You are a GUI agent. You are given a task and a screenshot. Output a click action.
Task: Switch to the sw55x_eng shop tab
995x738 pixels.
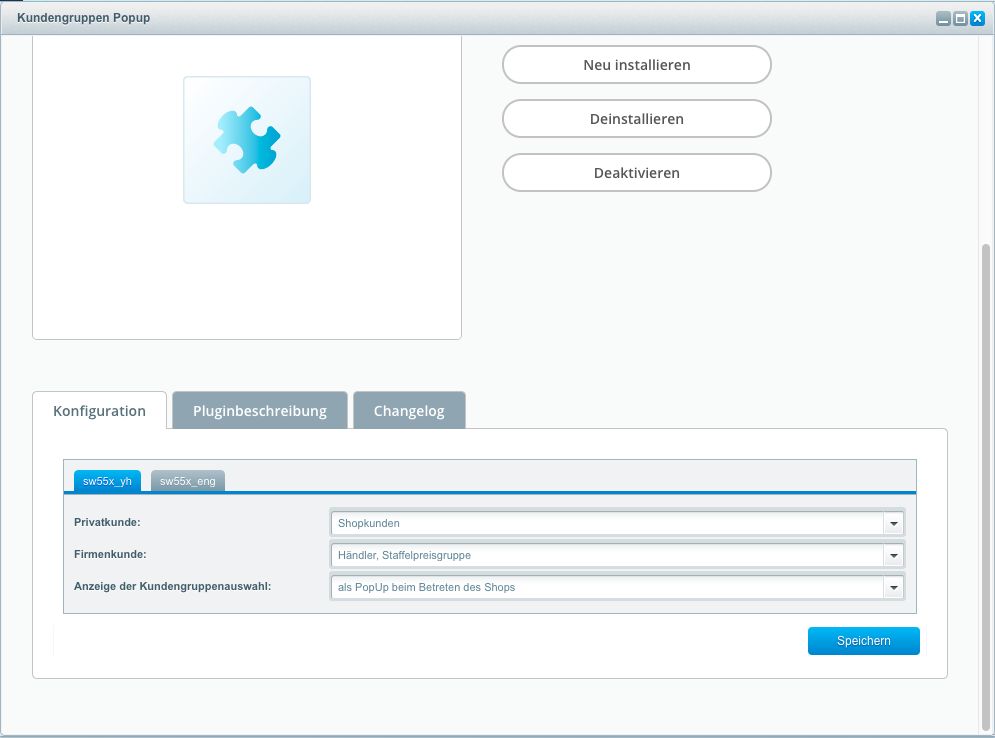coord(188,481)
